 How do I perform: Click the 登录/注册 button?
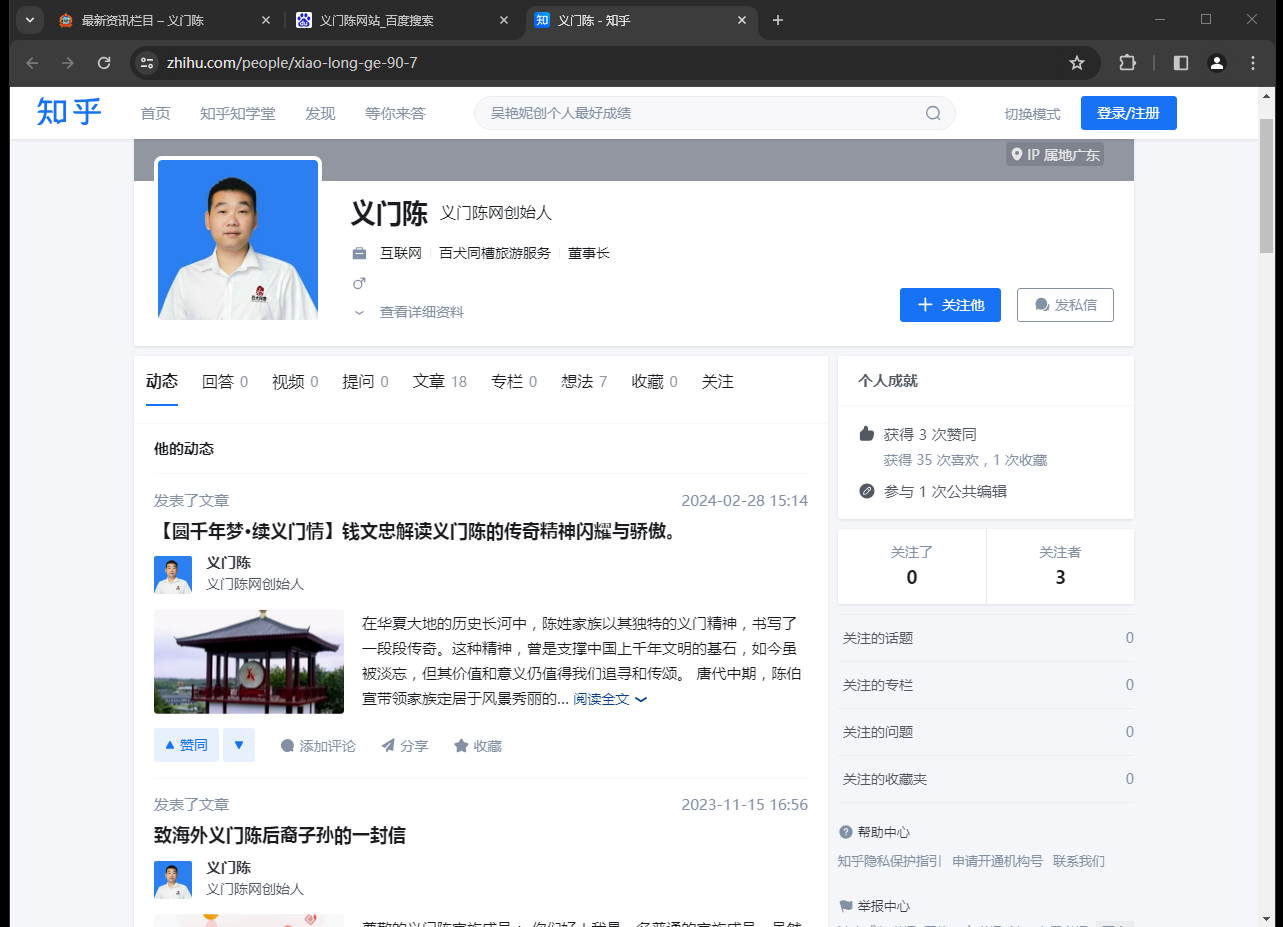tap(1128, 113)
